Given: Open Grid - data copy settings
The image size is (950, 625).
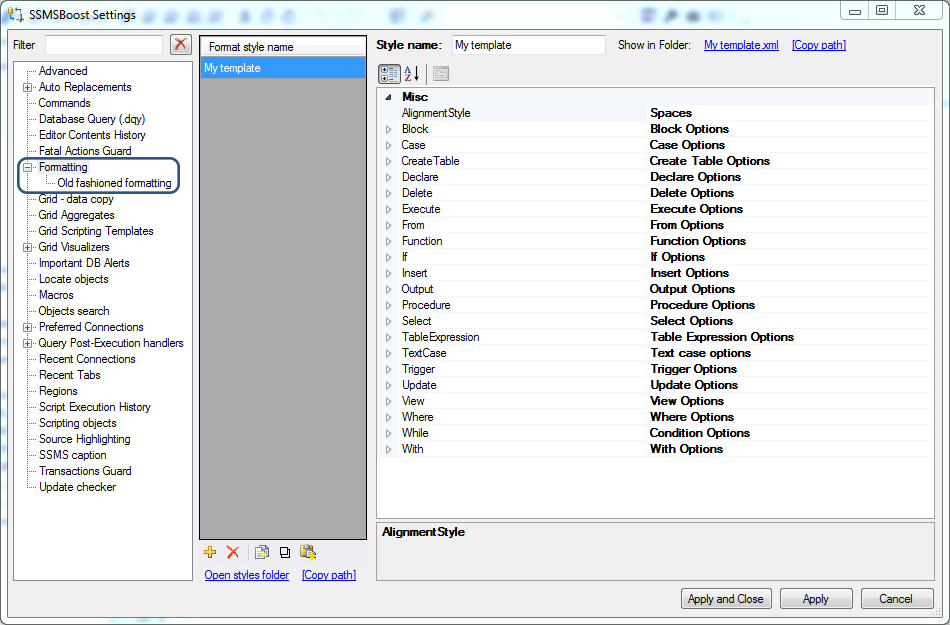Looking at the screenshot, I should [76, 199].
